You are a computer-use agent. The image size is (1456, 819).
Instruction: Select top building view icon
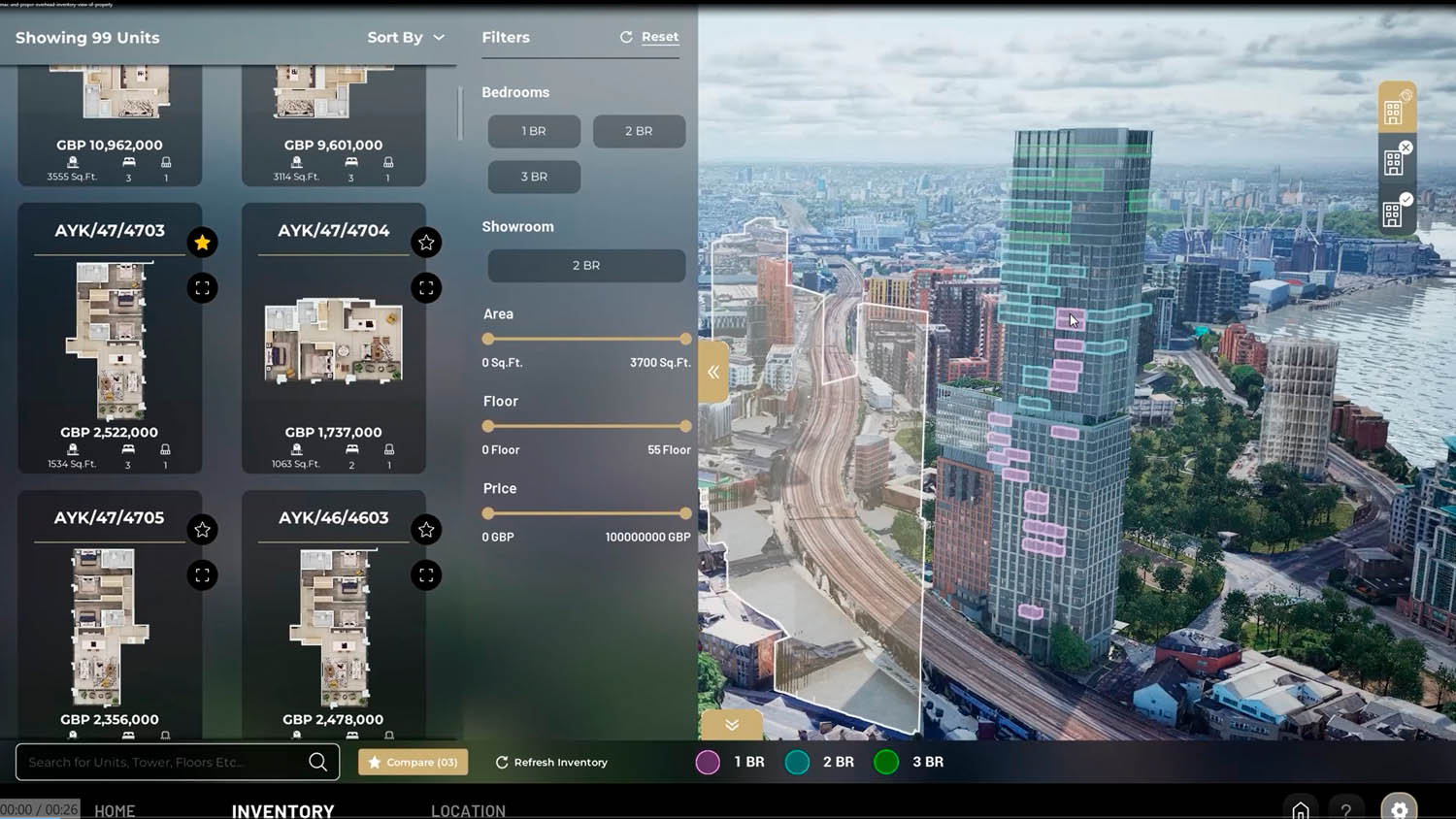pos(1395,110)
